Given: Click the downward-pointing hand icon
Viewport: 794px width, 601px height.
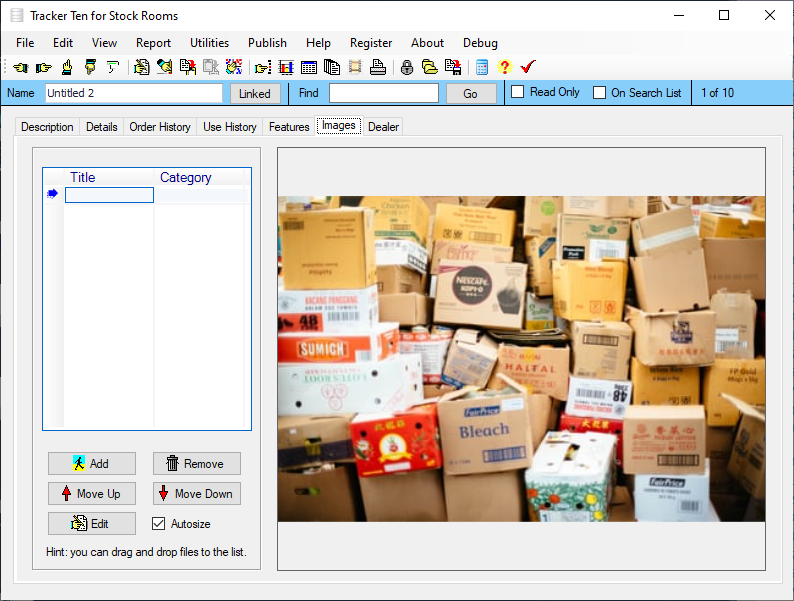Looking at the screenshot, I should point(90,67).
